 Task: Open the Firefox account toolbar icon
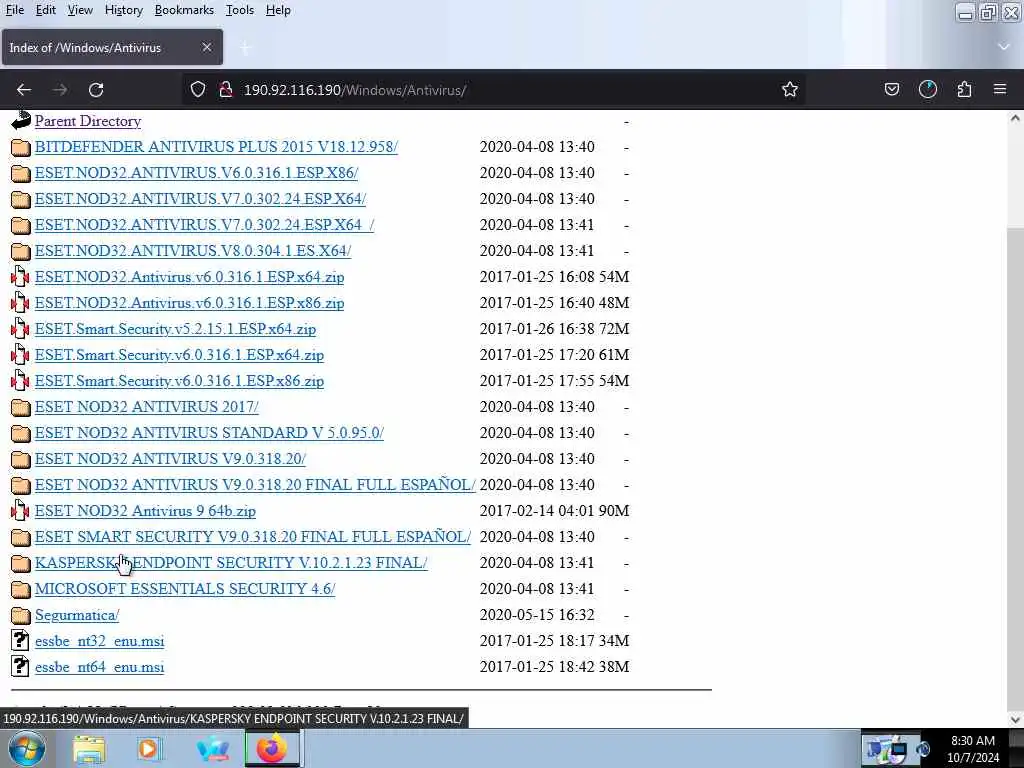[x=927, y=89]
